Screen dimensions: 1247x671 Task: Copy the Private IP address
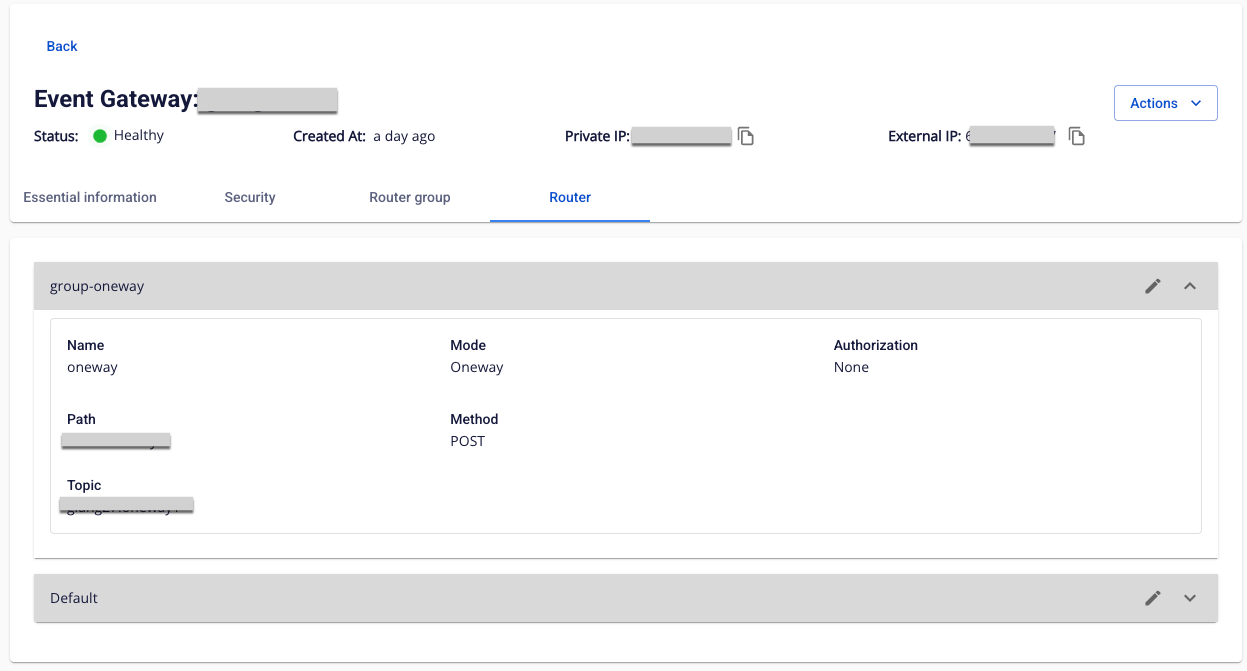(x=746, y=136)
